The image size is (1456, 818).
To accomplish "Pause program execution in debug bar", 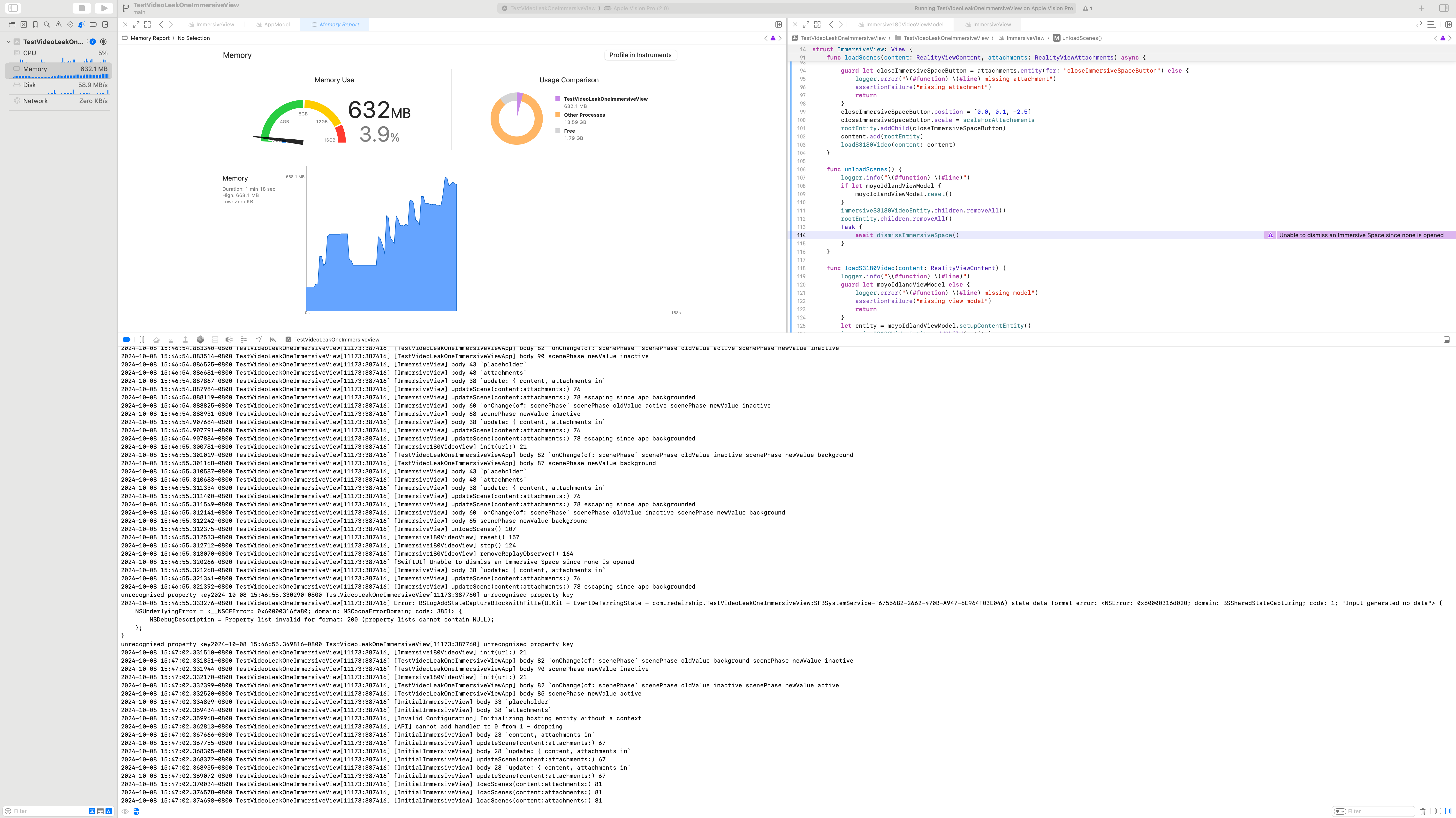I will 142,340.
